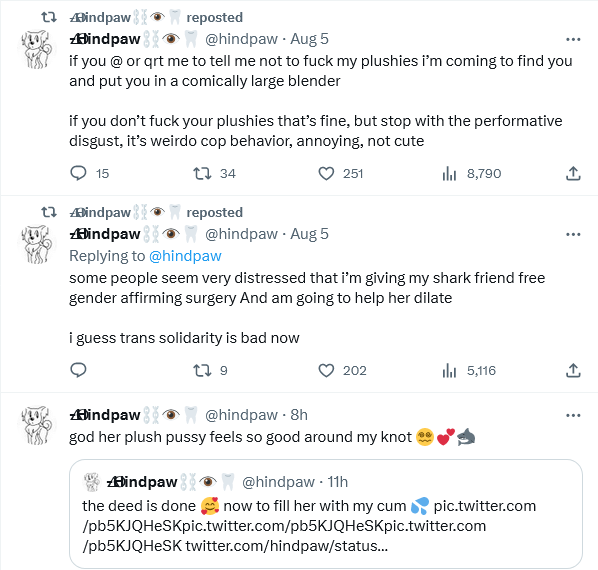Viewport: 598px width, 570px height.
Task: Open the more options menu on second tweet
Action: click(573, 234)
